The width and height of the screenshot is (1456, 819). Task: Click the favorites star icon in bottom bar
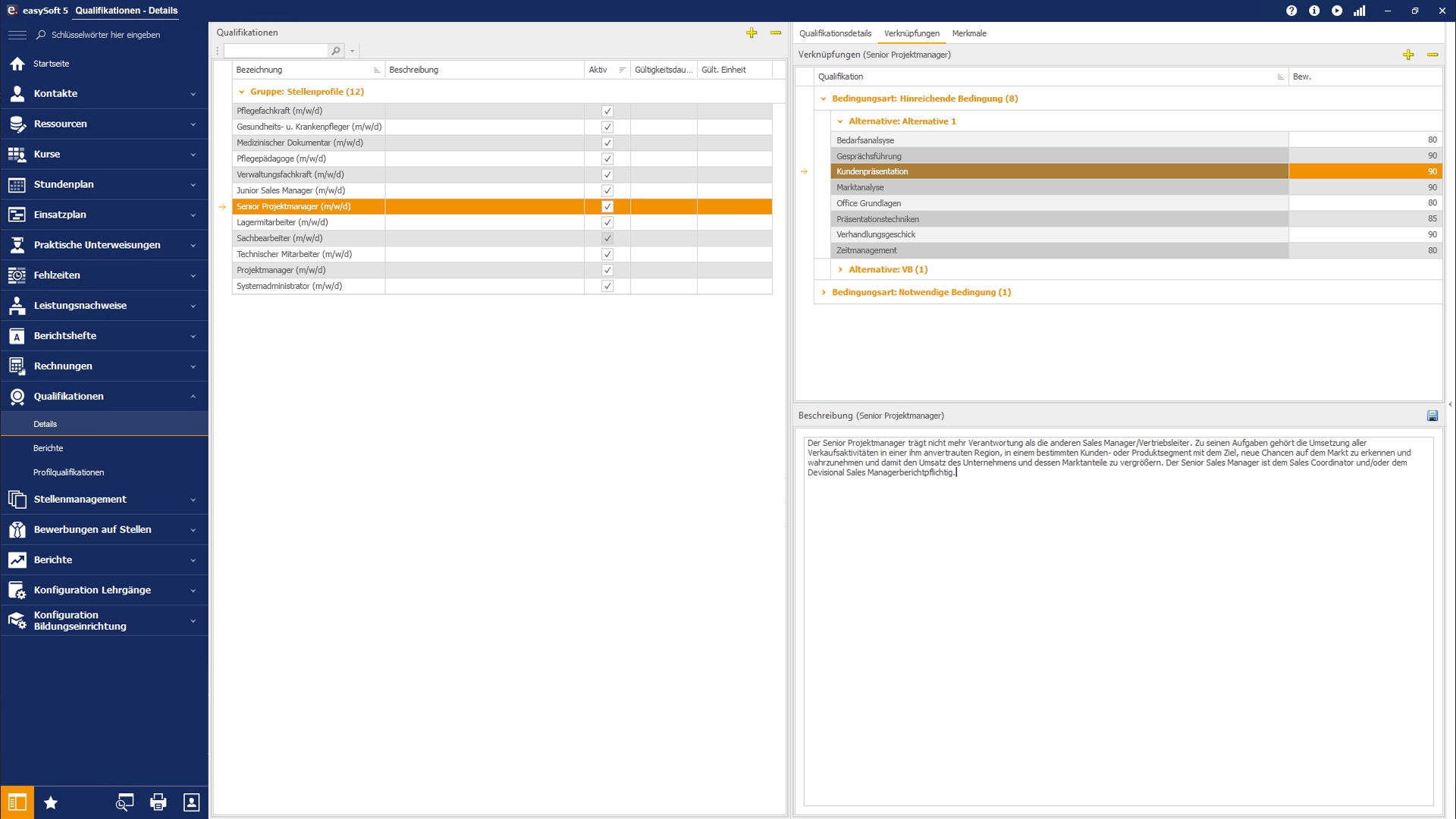(x=51, y=802)
